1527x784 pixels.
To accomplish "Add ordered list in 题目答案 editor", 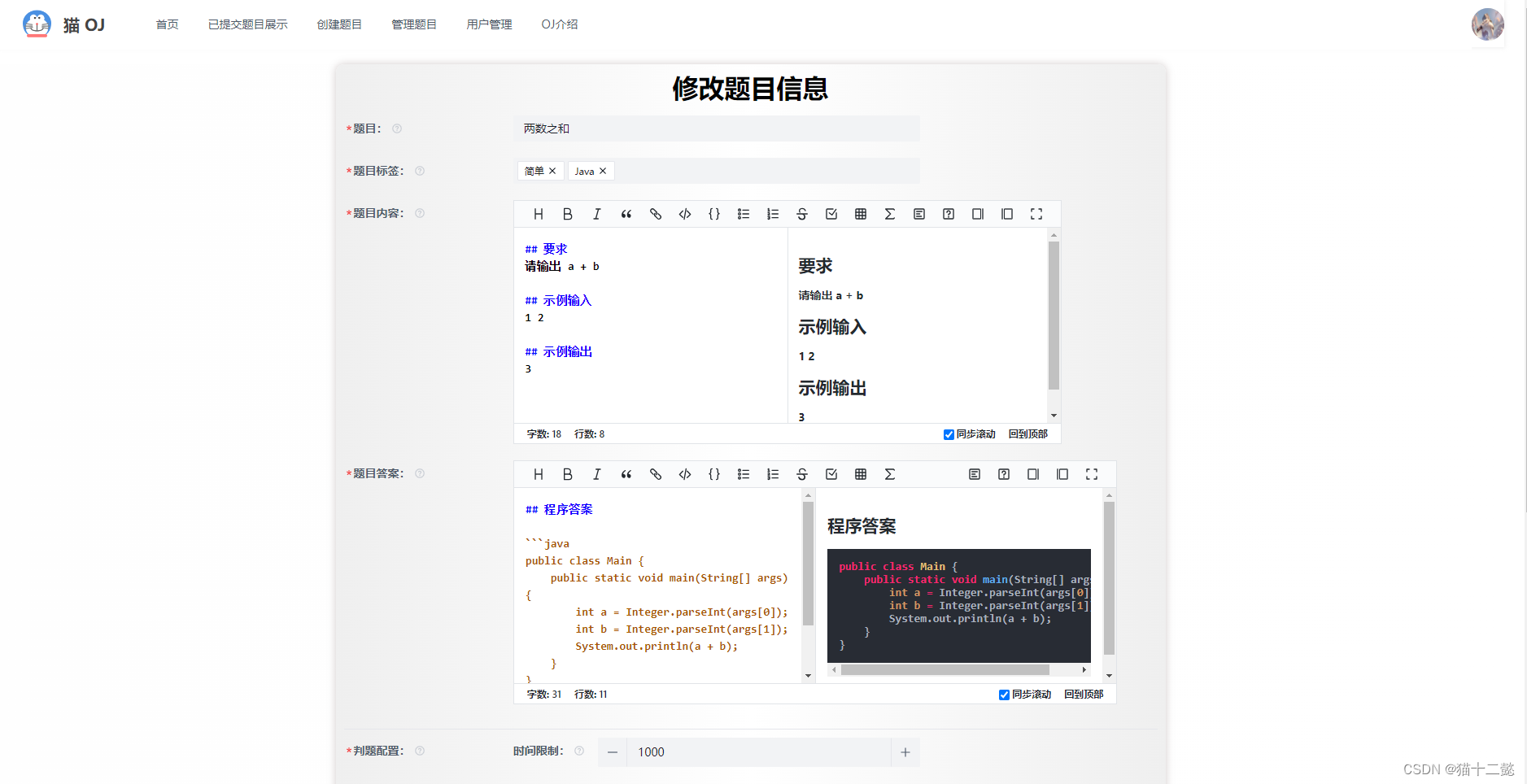I will [773, 474].
